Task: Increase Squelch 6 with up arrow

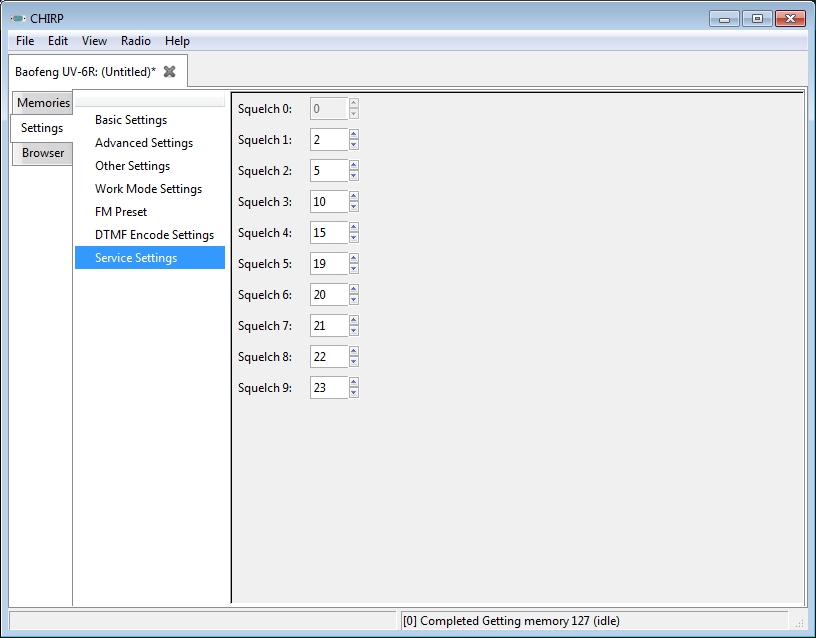Action: pos(354,289)
